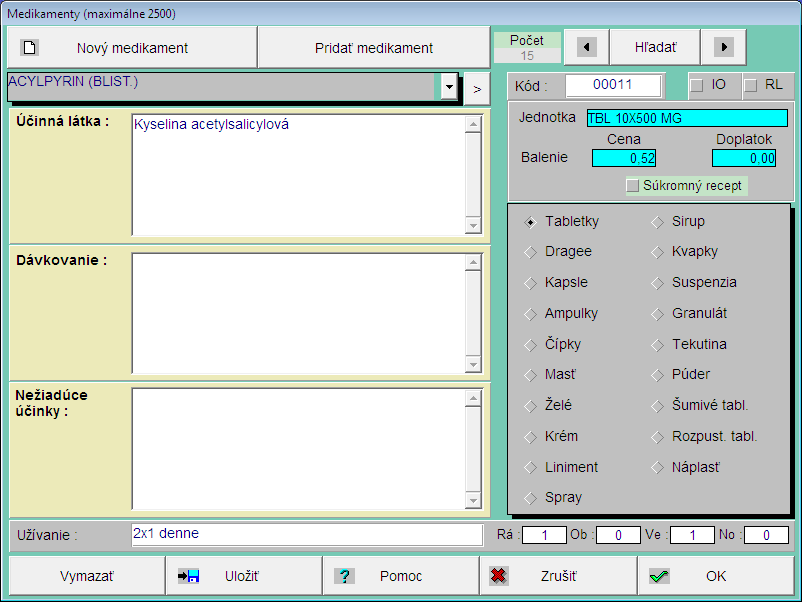Viewport: 802px width, 602px height.
Task: Select the Kapsle radio option
Action: tap(530, 283)
